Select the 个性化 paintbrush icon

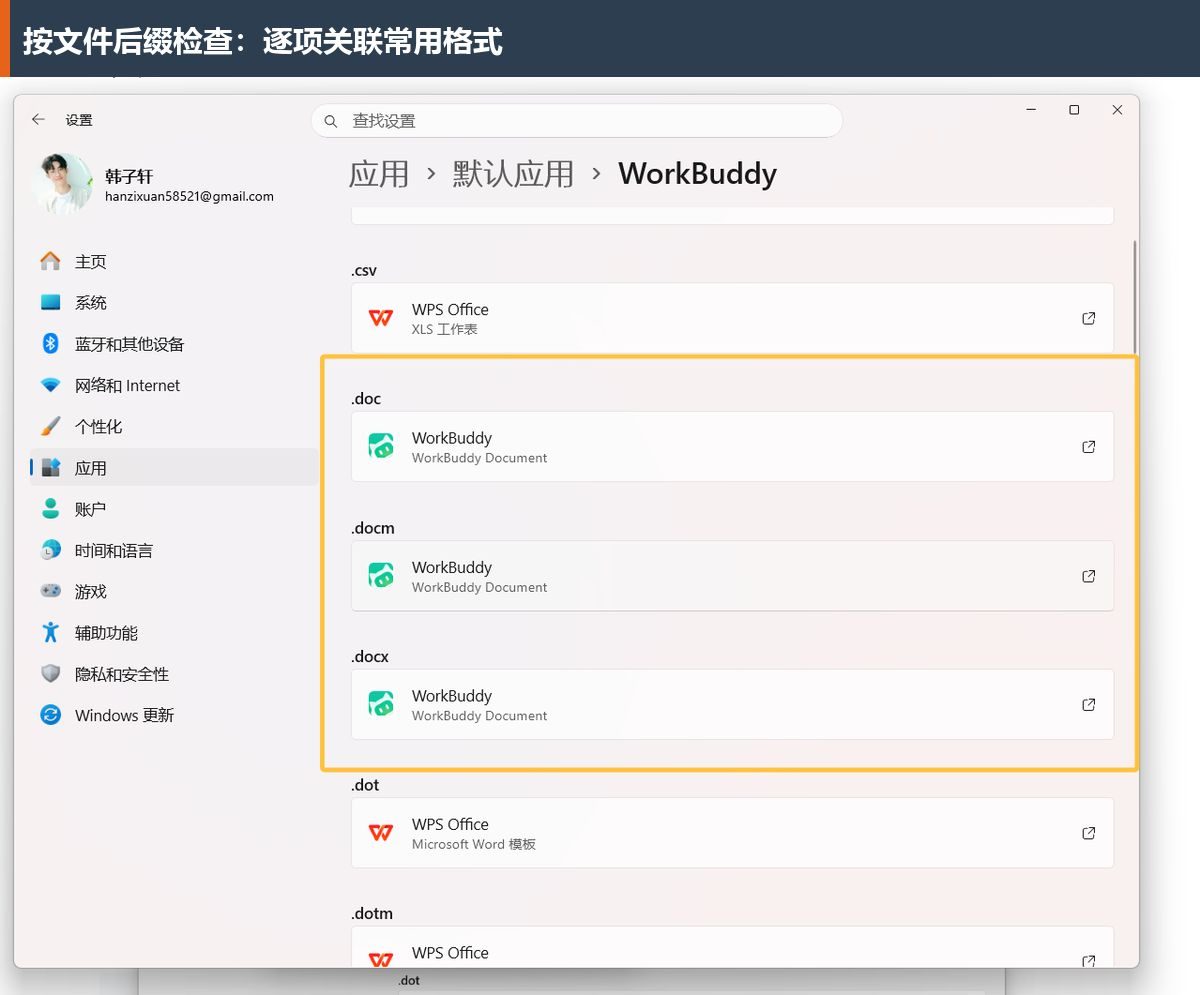[x=50, y=426]
